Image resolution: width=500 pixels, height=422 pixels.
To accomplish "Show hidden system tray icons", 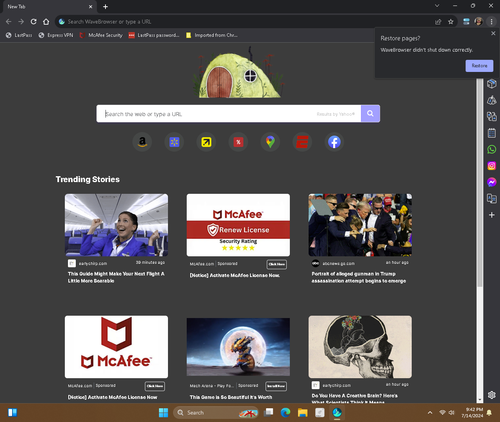I will [x=430, y=413].
